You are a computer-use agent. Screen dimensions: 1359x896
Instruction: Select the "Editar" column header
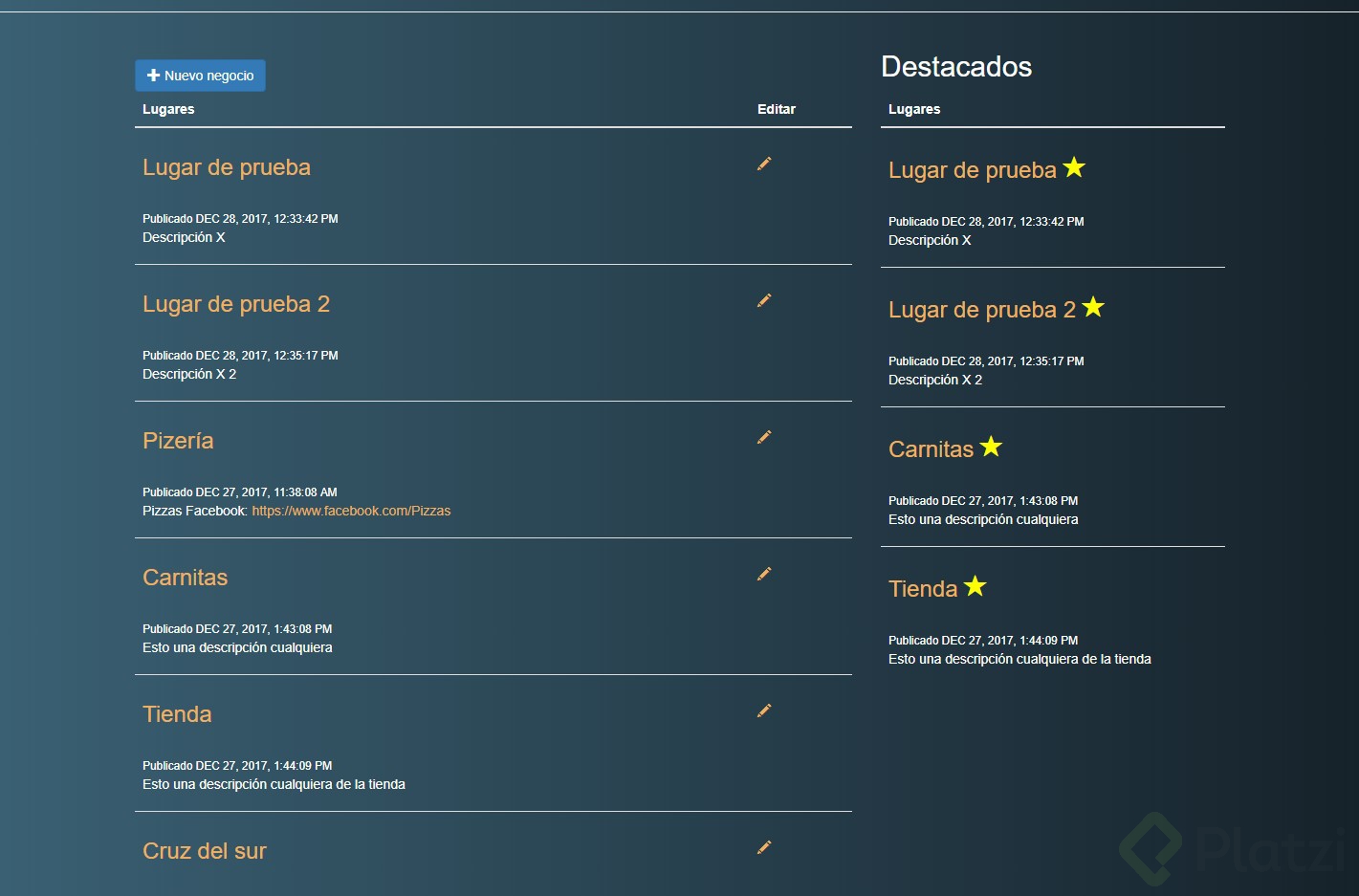776,109
